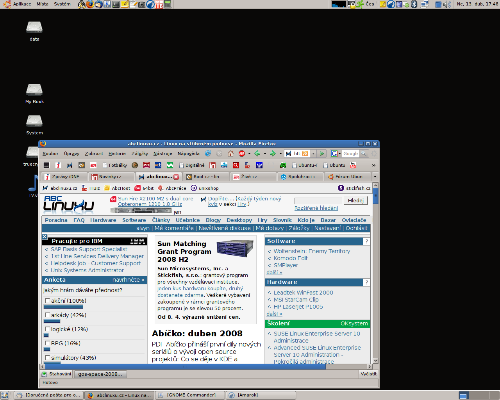The height and width of the screenshot is (400, 500).
Task: Click the site search input field
Action: click(x=318, y=200)
